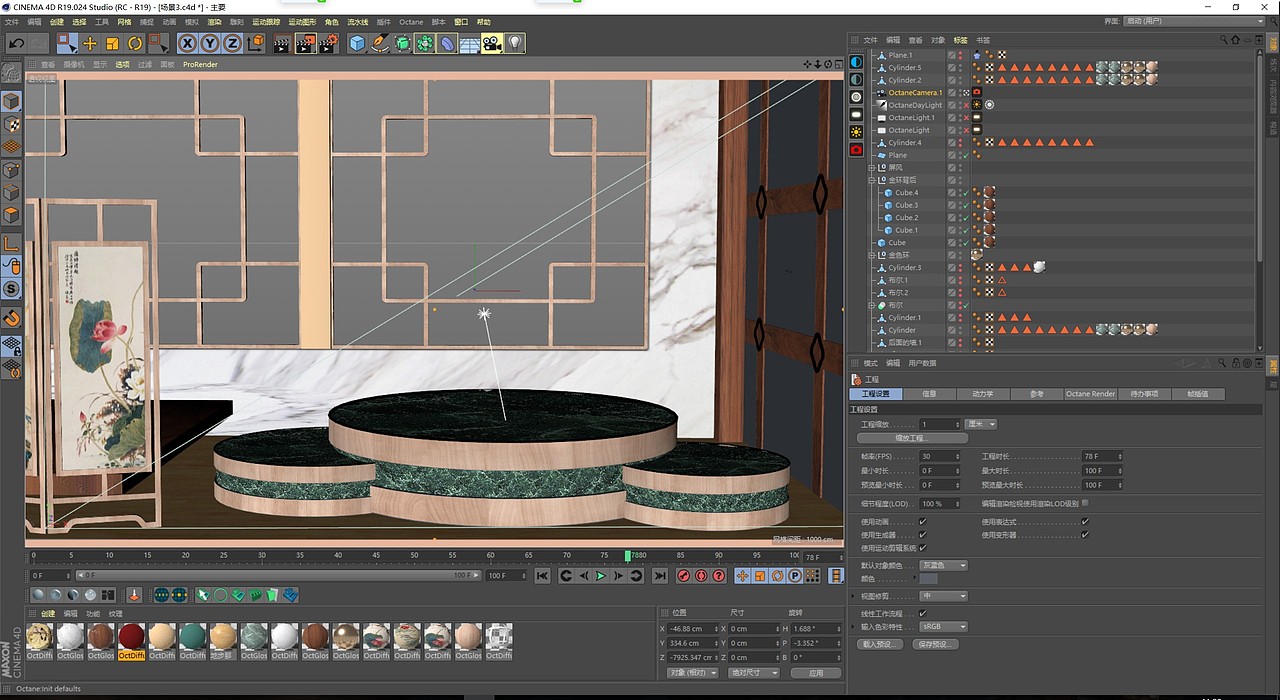Toggle layer checkbox for OctaneDayLight object
Screen dimensions: 1280x700
[952, 105]
